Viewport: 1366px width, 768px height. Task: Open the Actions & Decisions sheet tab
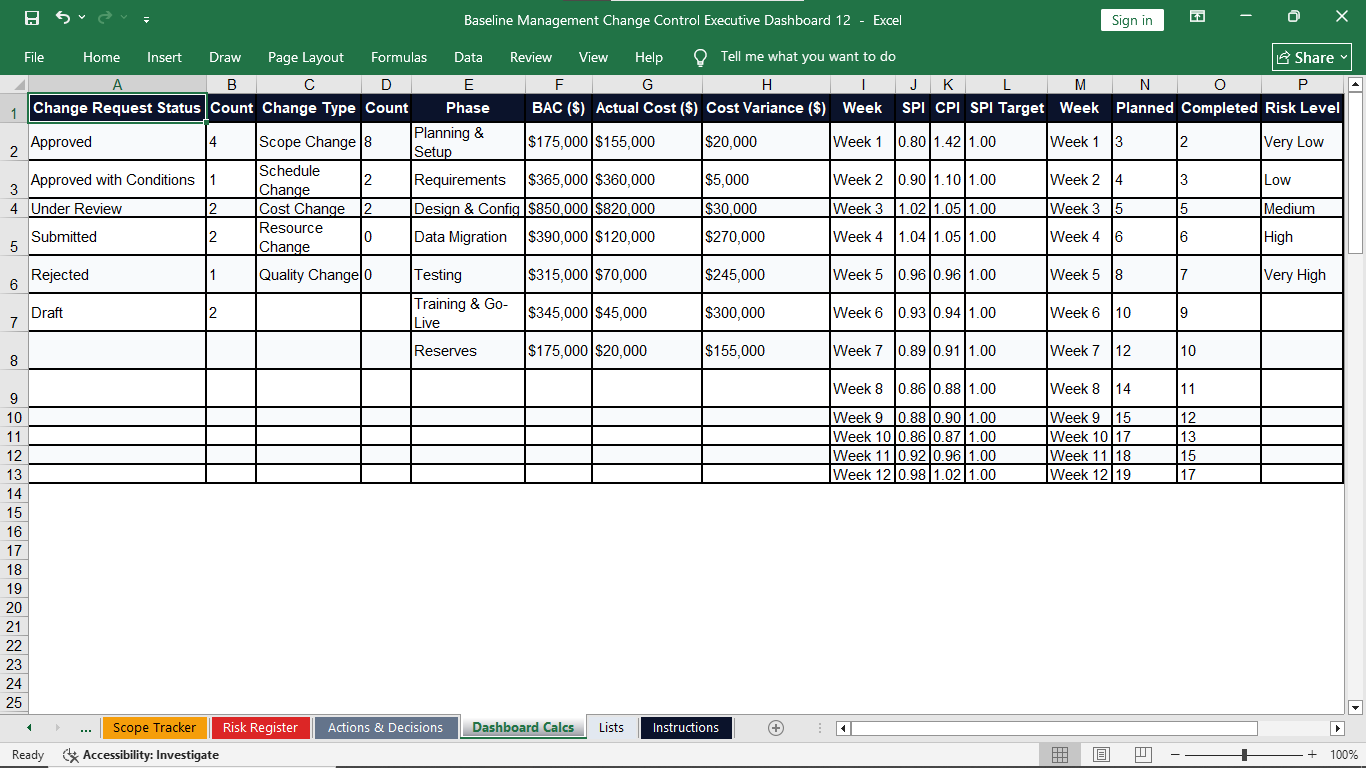(385, 728)
